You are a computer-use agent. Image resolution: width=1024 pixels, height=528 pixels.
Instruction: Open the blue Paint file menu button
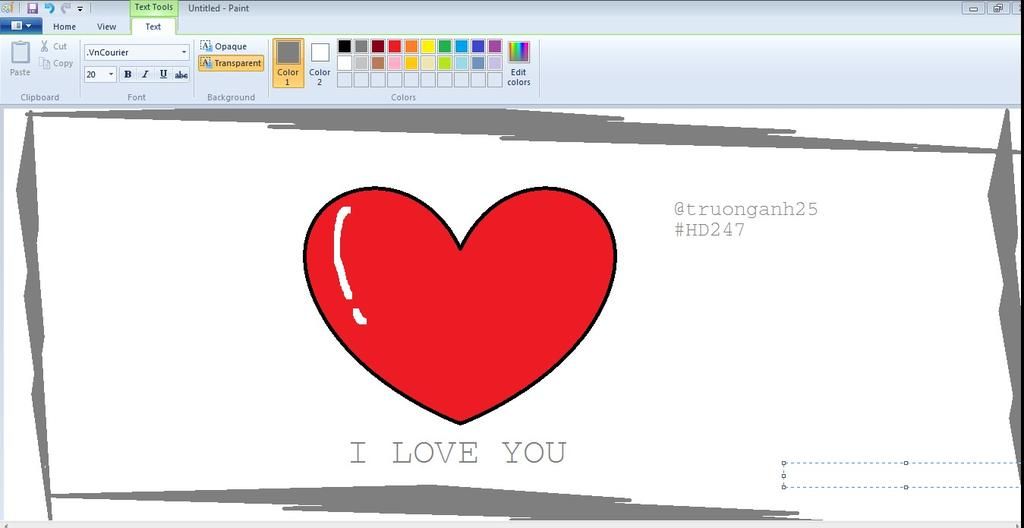[x=21, y=25]
